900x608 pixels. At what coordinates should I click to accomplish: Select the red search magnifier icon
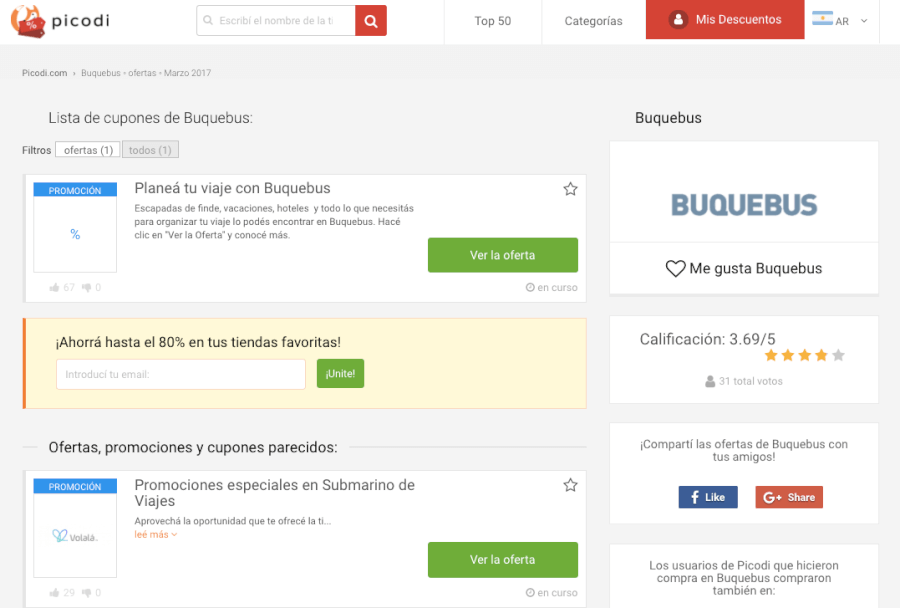pyautogui.click(x=370, y=20)
